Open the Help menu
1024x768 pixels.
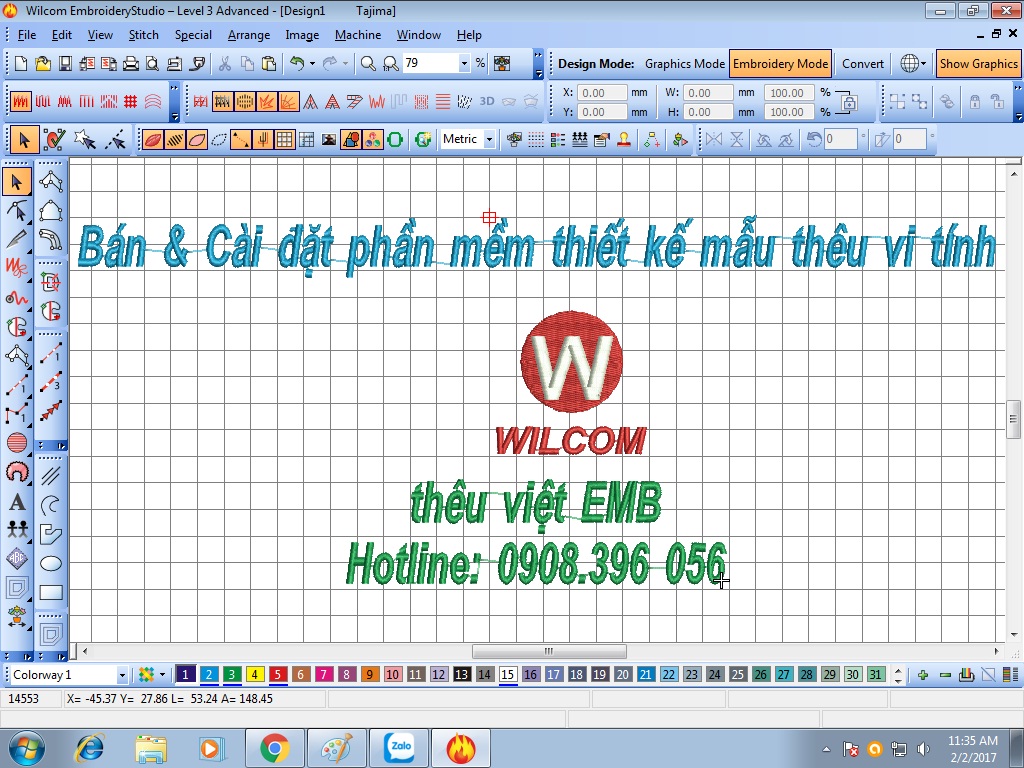[x=469, y=35]
